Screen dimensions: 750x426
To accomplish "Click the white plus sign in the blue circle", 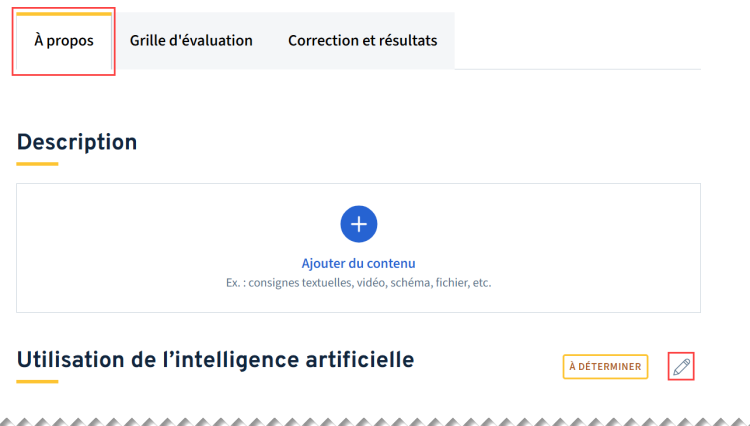I will pos(359,224).
